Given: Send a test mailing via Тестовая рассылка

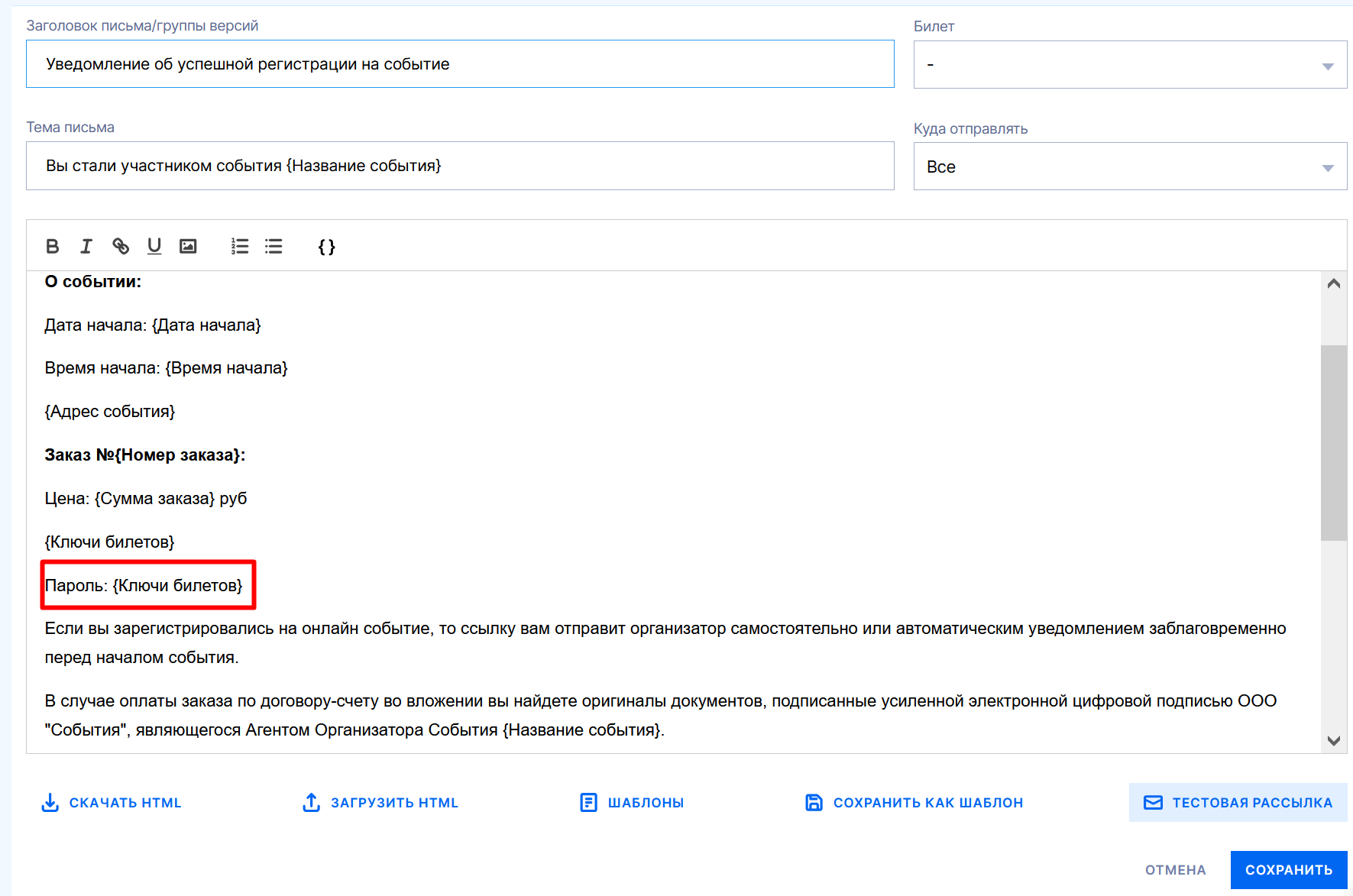Looking at the screenshot, I should coord(1238,803).
